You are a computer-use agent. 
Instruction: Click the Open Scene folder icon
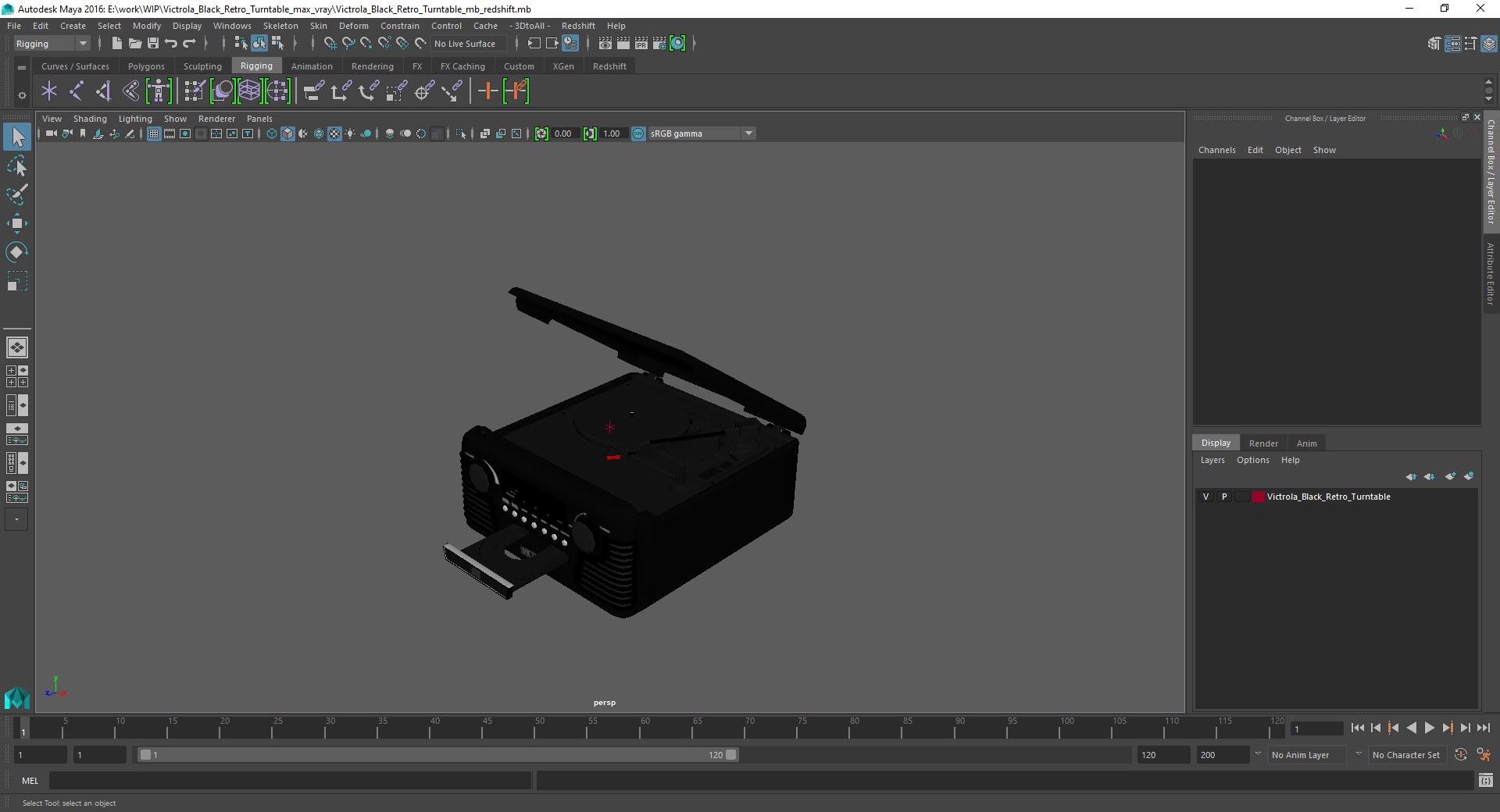[135, 44]
